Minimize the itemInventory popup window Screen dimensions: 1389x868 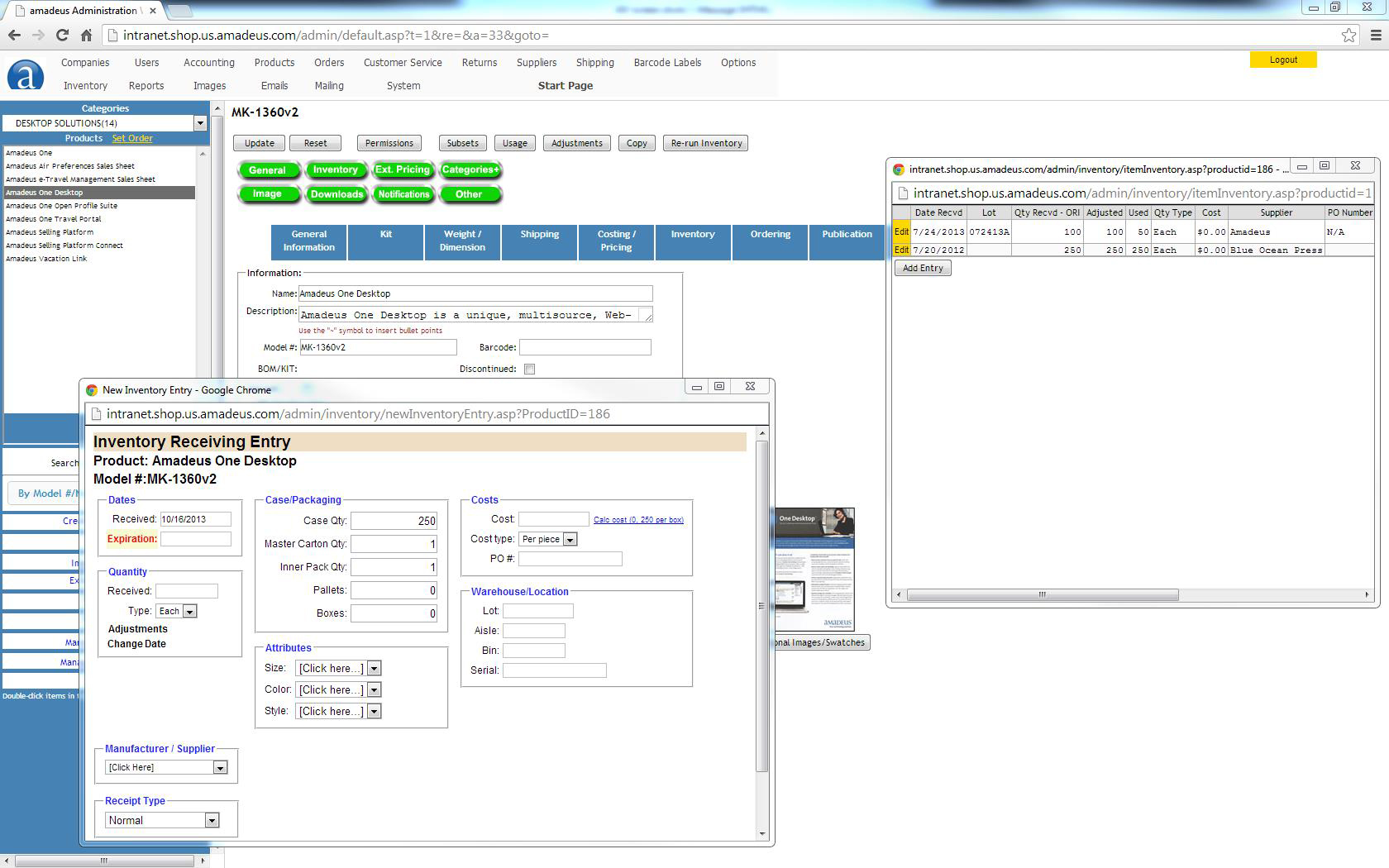click(x=1302, y=165)
